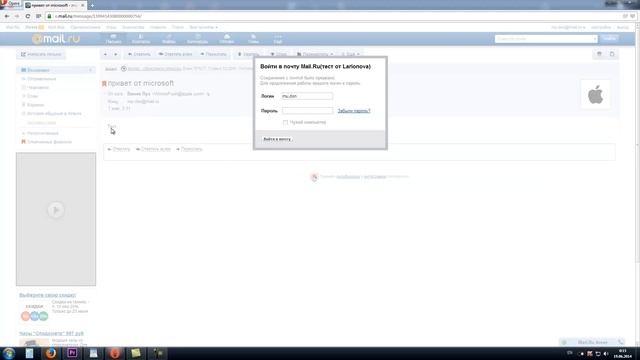
Task: Click Переслать below the message
Action: click(x=189, y=149)
